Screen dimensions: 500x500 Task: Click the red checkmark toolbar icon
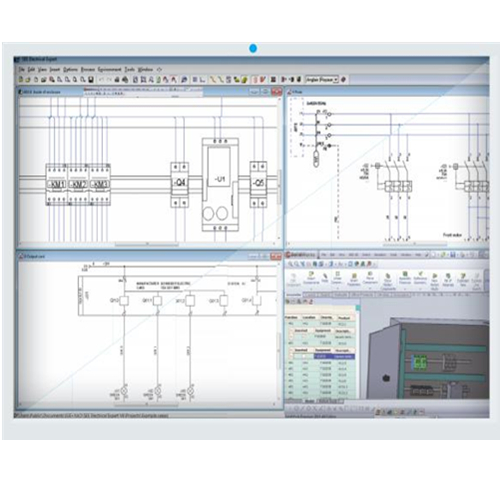click(x=263, y=80)
